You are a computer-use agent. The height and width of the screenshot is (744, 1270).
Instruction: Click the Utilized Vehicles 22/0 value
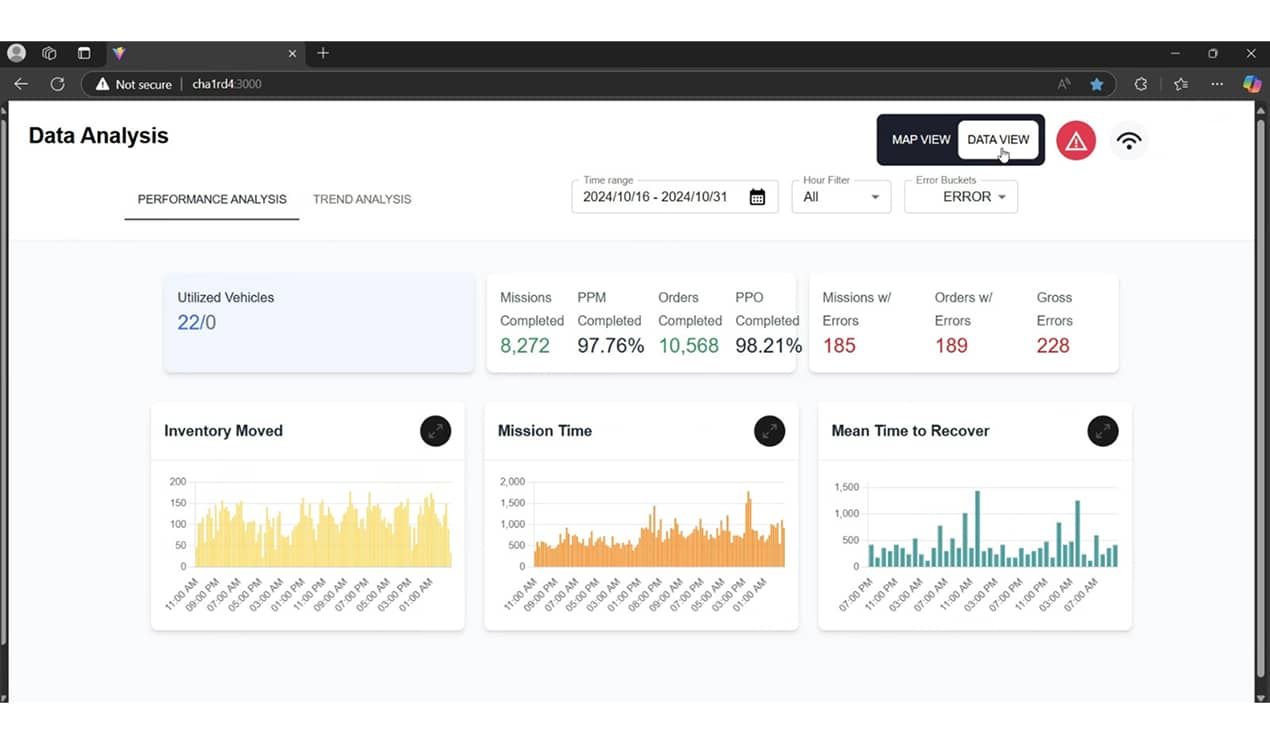pos(197,322)
